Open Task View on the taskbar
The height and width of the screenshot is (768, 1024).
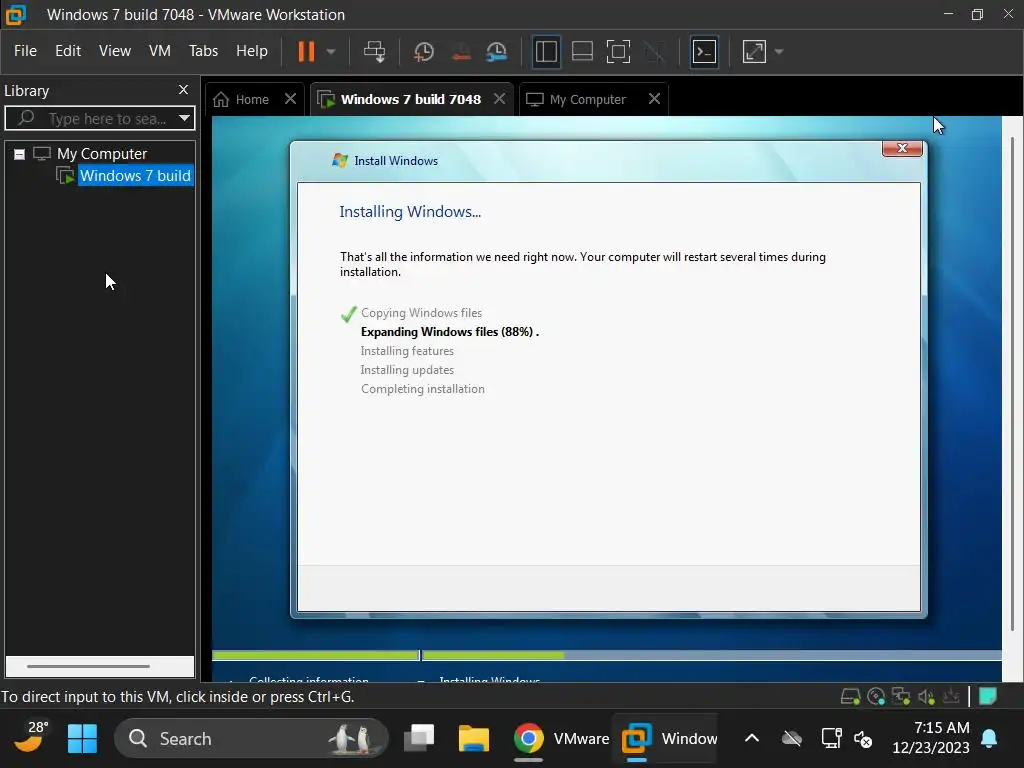[419, 739]
